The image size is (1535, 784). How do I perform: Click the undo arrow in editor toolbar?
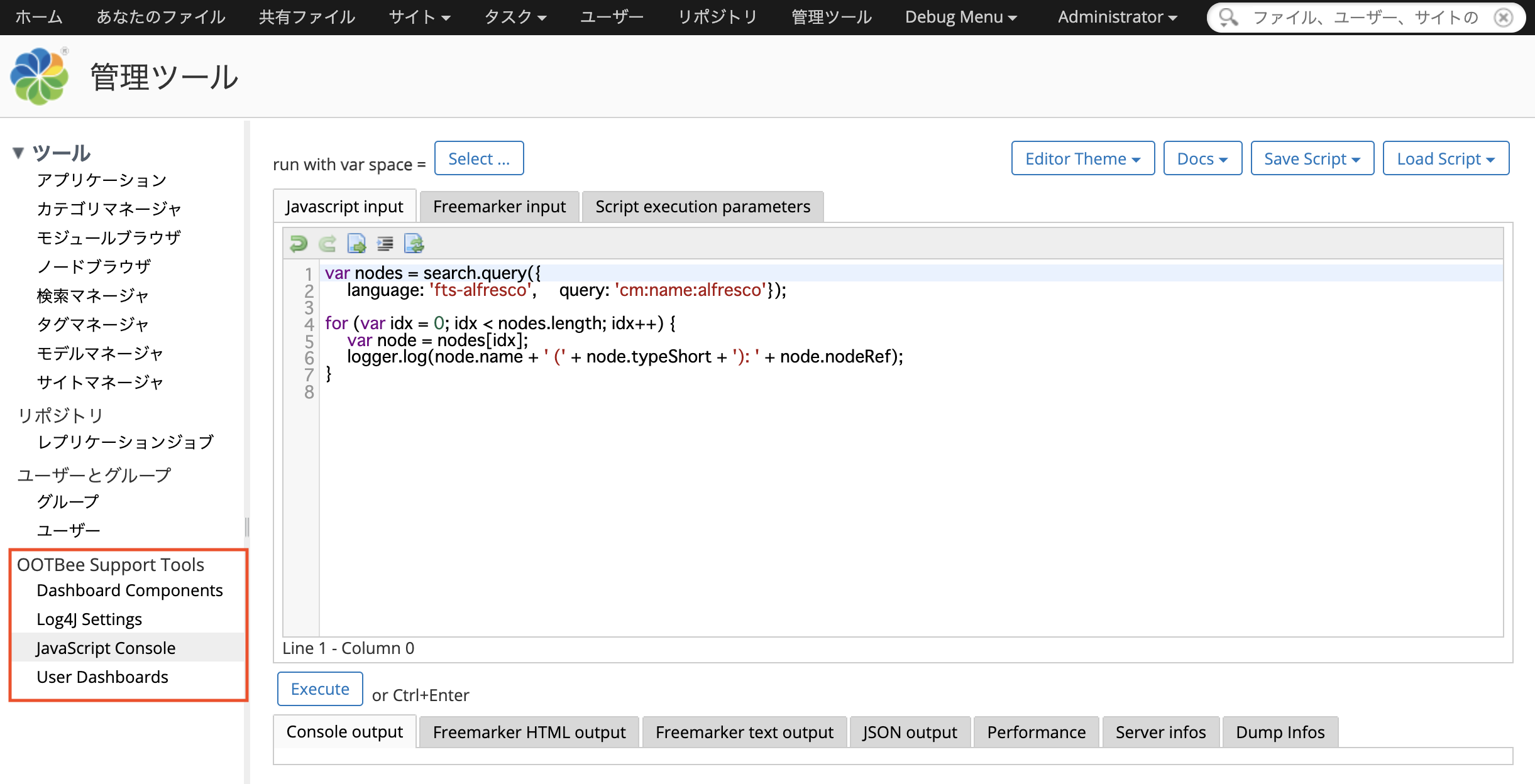299,243
